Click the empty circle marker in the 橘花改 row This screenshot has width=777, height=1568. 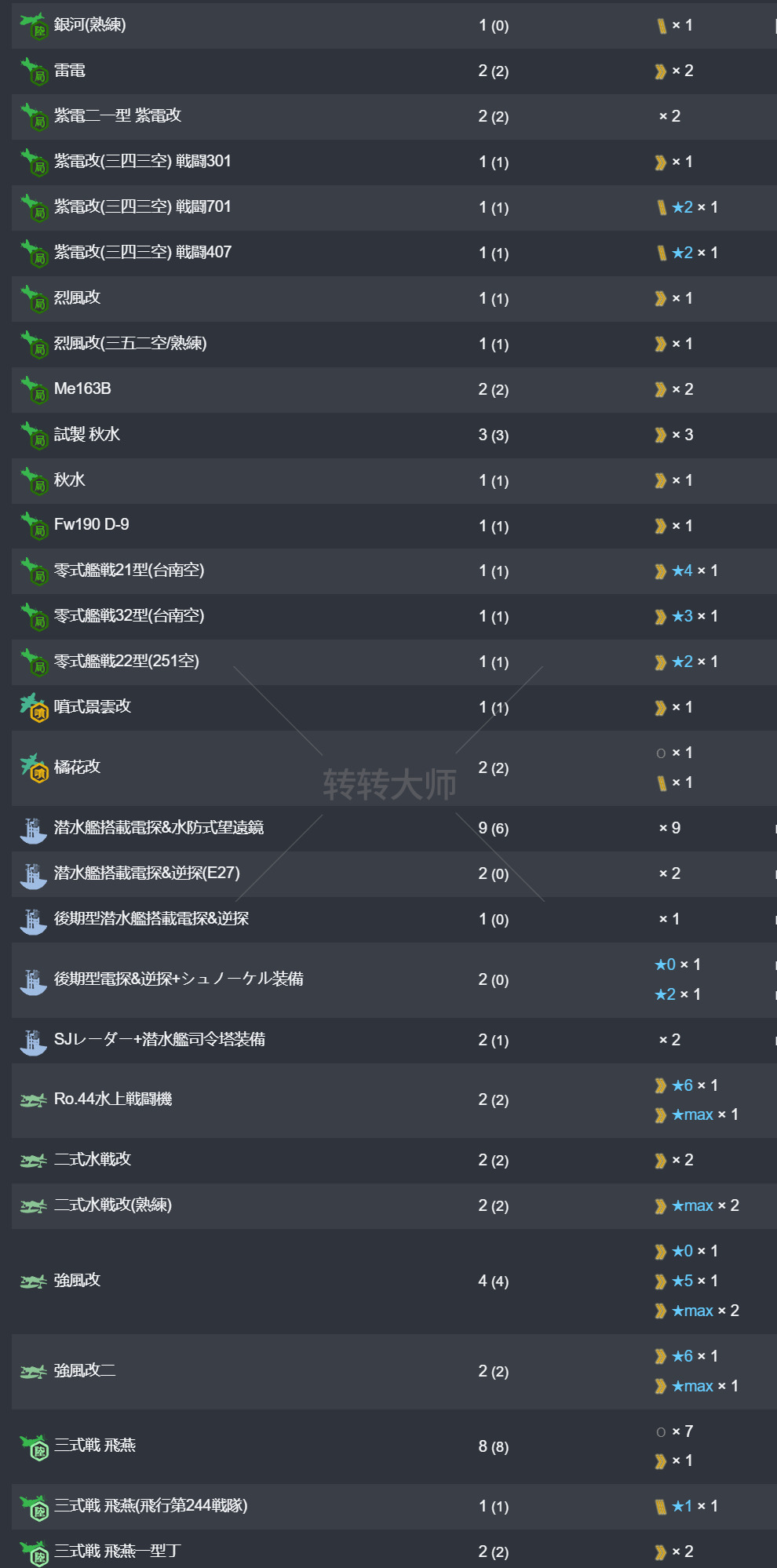coord(661,753)
